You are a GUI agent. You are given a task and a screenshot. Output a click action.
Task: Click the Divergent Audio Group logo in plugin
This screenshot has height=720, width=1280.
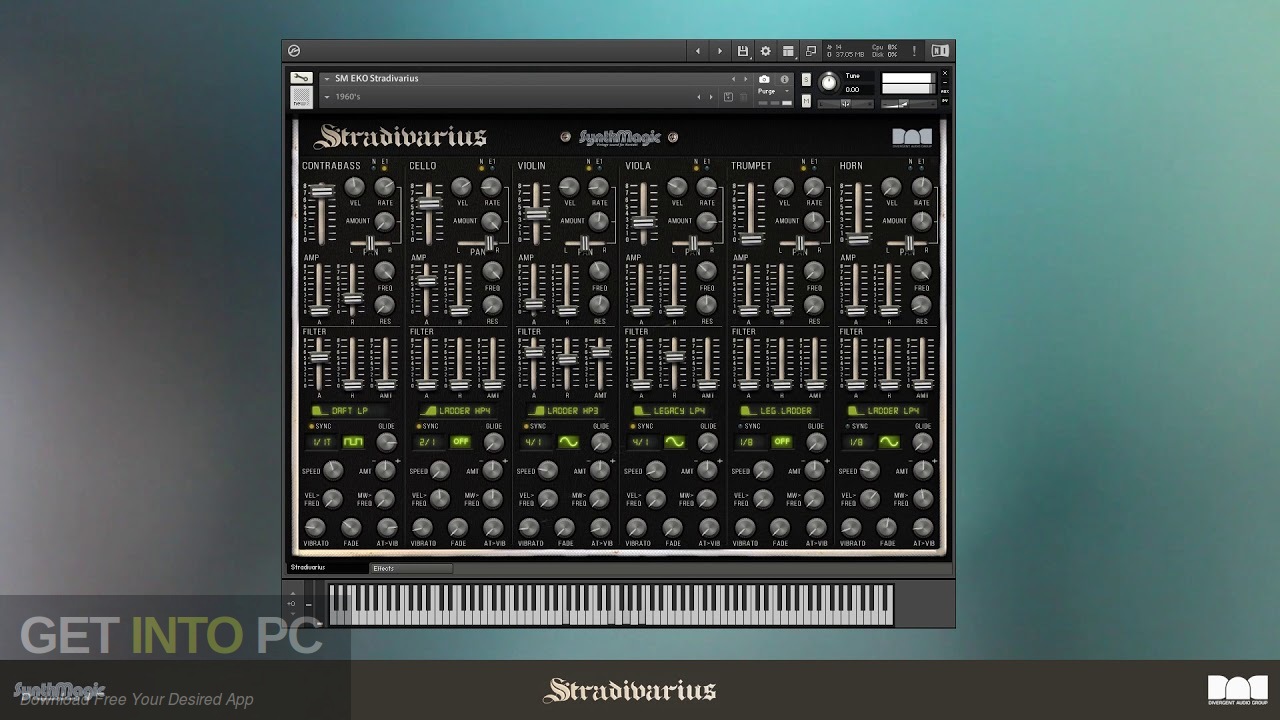click(x=912, y=138)
